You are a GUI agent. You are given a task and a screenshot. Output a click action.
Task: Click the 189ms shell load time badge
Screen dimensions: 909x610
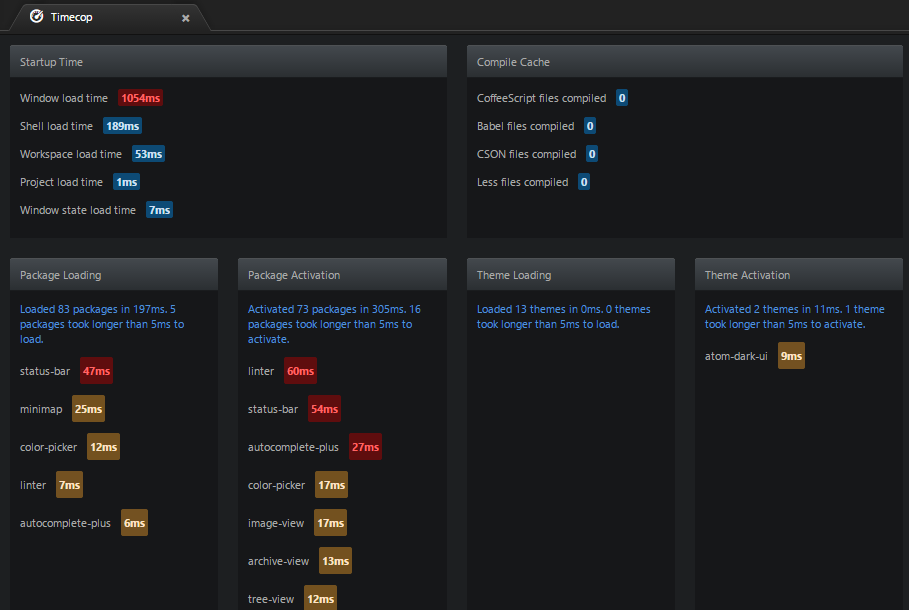(122, 126)
